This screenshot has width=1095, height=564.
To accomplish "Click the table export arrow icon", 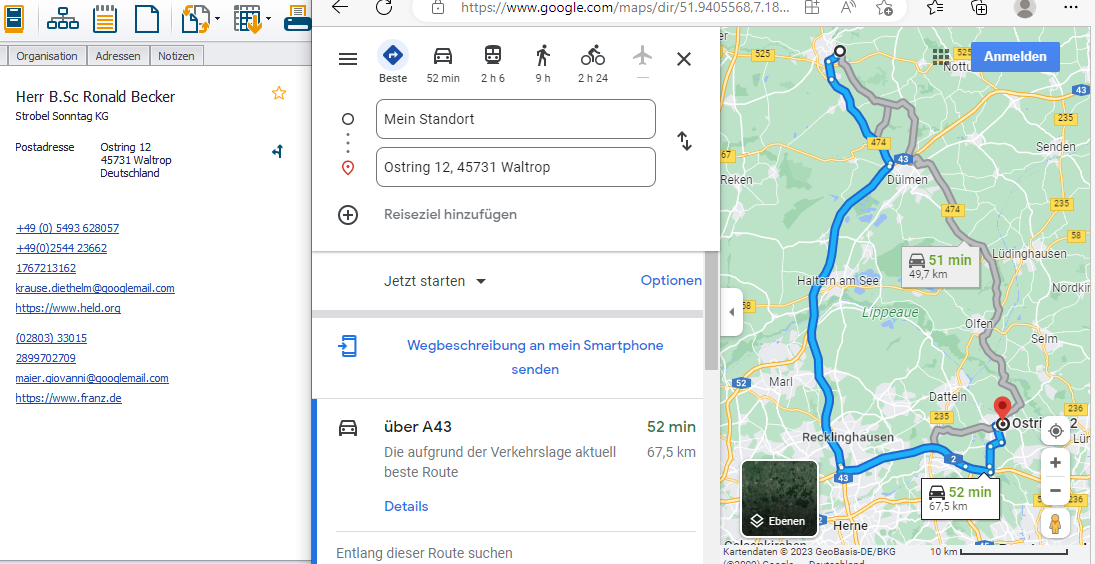I will [247, 19].
